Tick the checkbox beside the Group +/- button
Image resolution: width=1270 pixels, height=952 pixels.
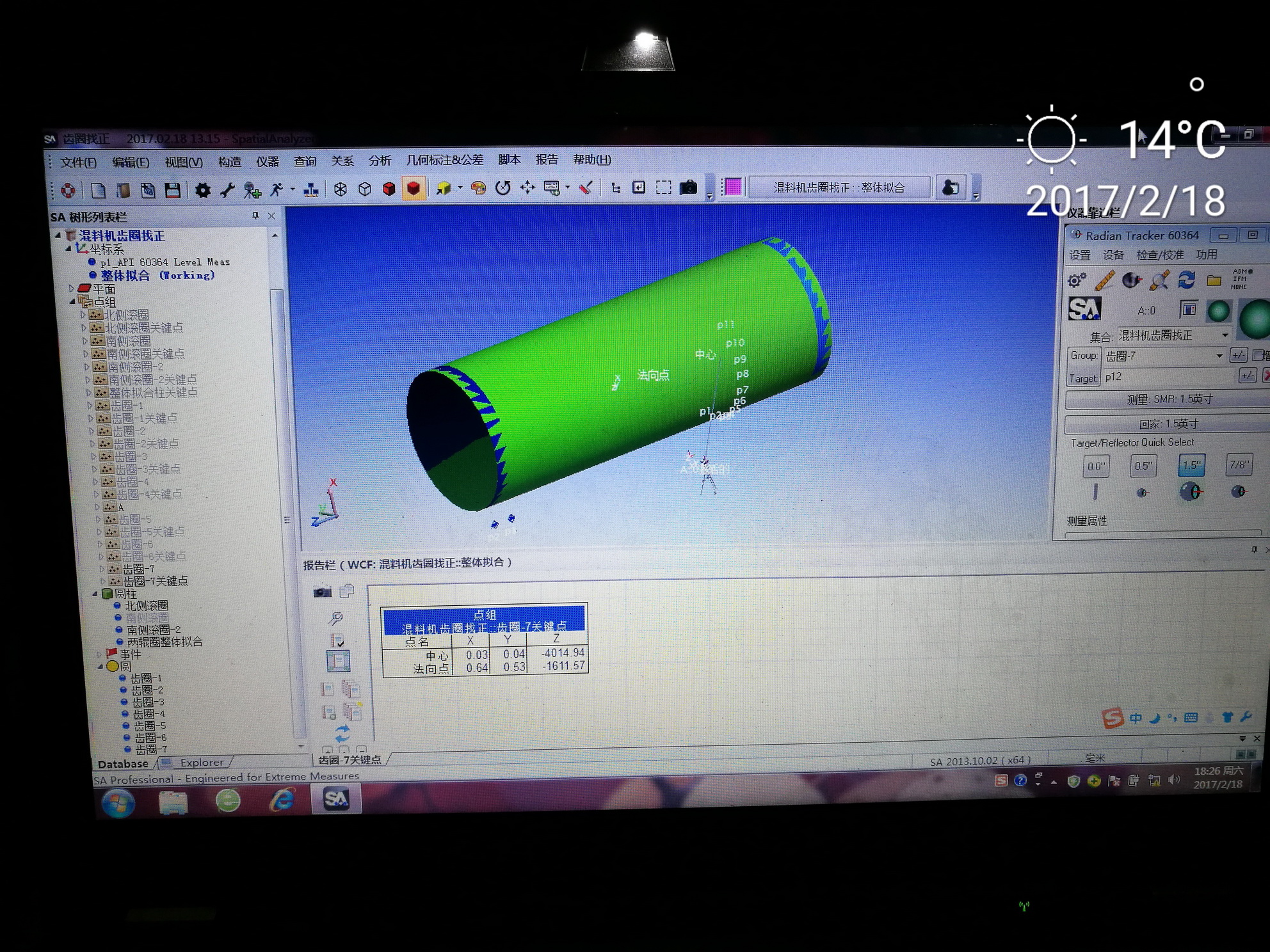tap(1258, 355)
